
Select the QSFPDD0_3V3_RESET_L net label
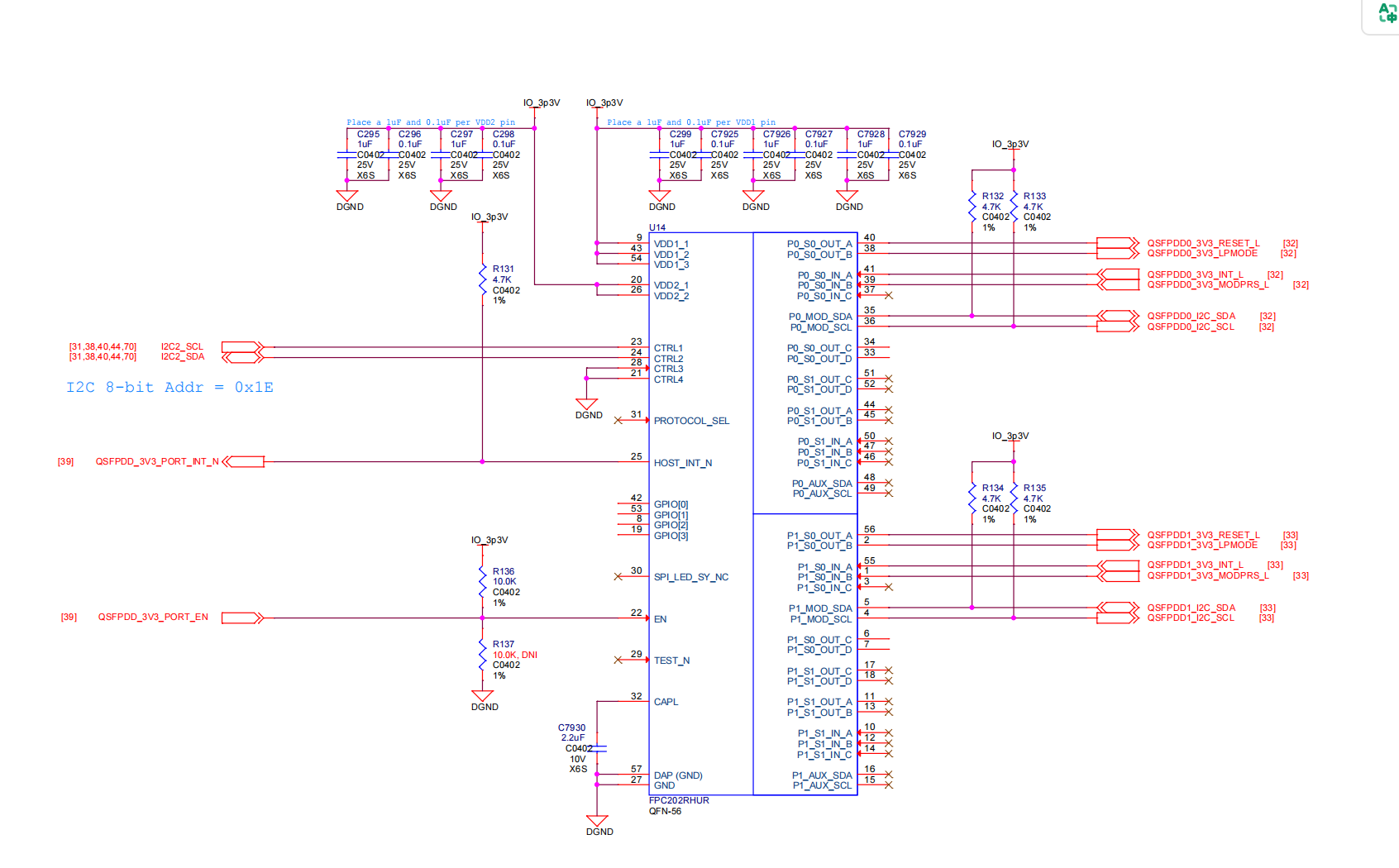click(1203, 243)
